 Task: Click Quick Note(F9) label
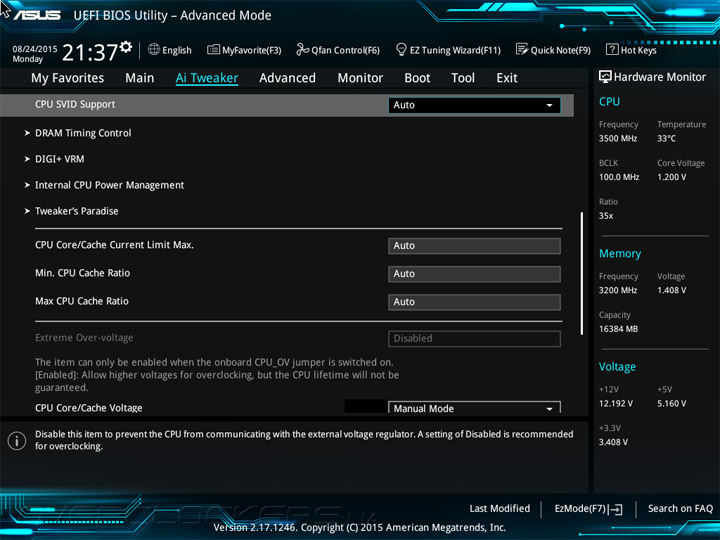pyautogui.click(x=561, y=50)
